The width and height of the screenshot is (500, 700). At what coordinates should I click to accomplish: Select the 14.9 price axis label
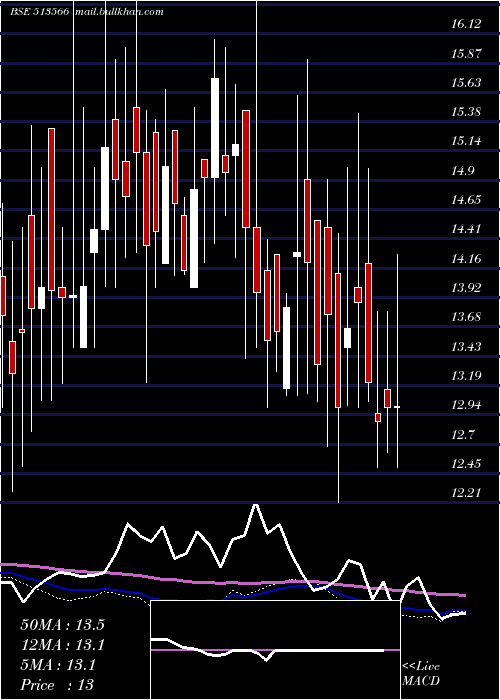(x=463, y=171)
